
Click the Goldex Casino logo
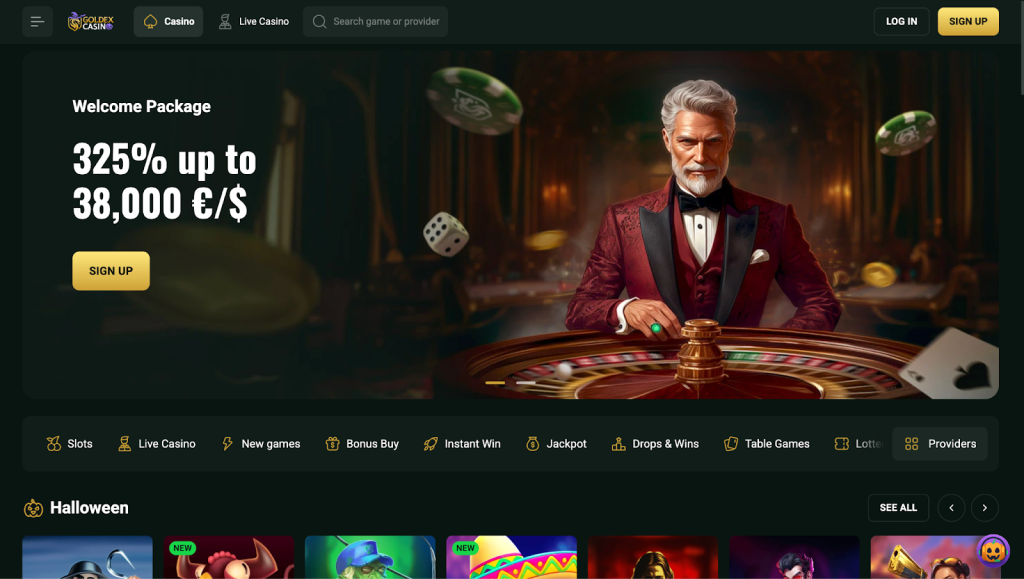[91, 22]
